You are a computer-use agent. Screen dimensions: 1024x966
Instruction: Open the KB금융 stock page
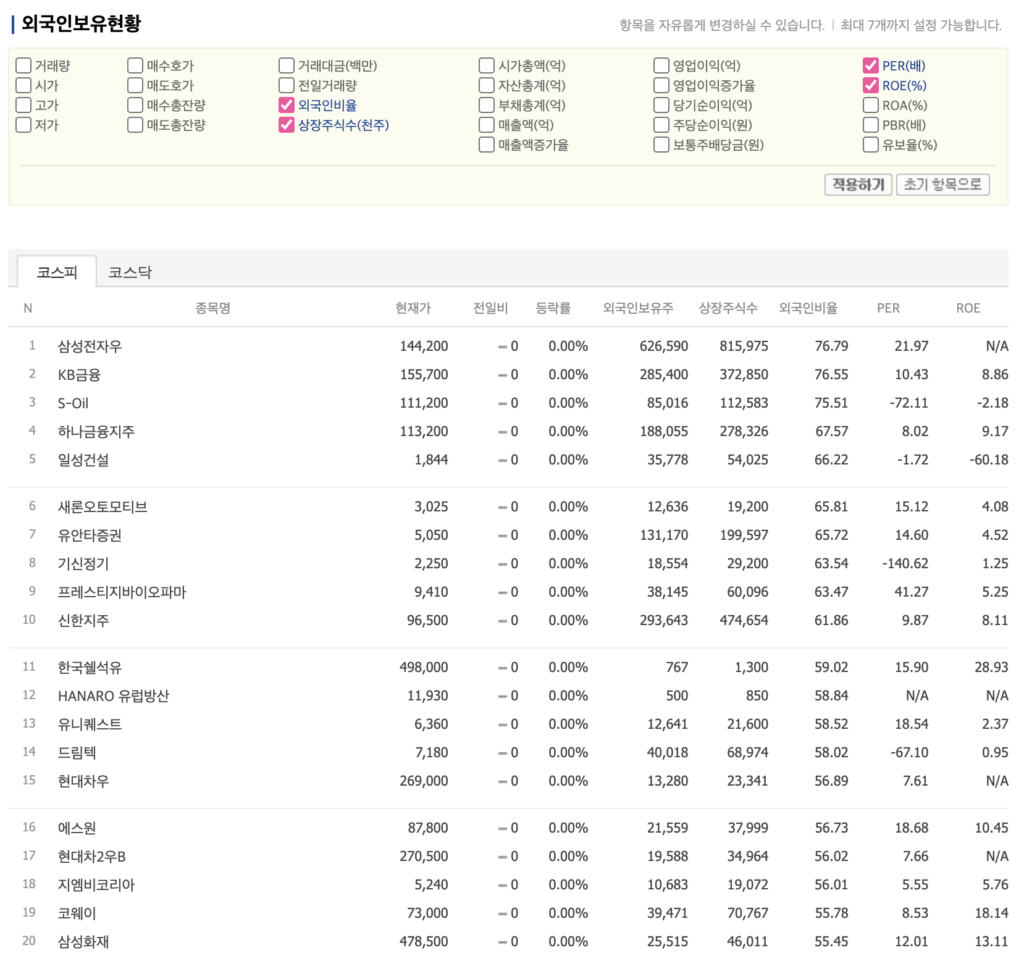click(79, 374)
